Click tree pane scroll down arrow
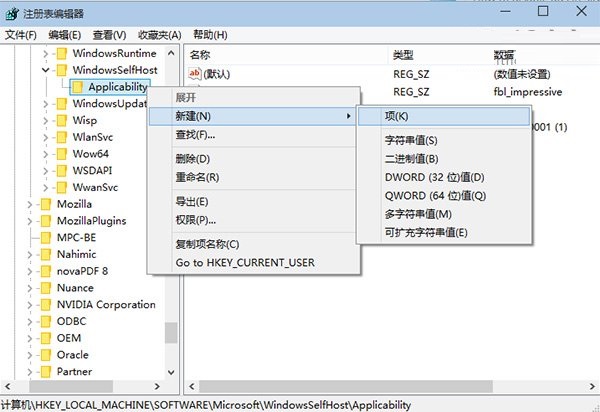Screen dimensions: 600x412 coord(171,372)
